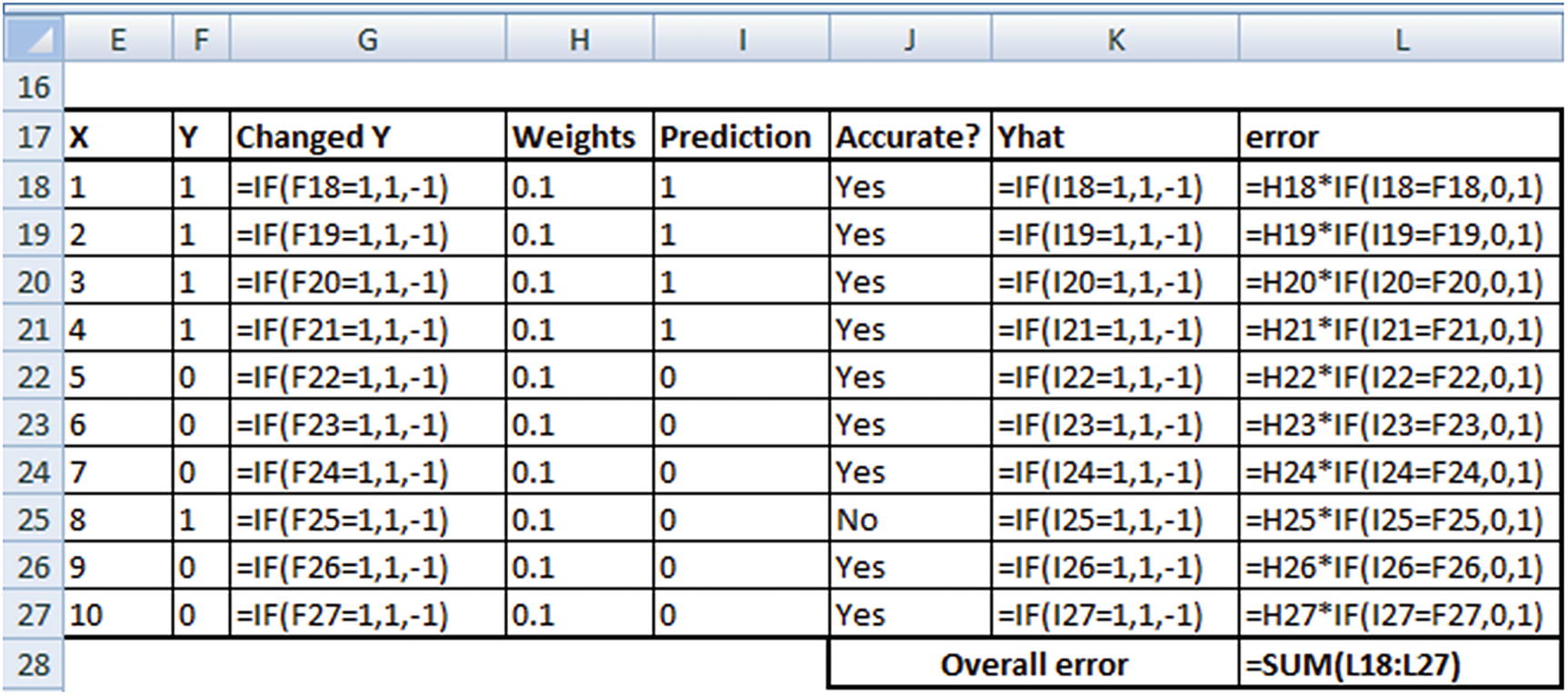The image size is (1568, 696).
Task: Select cell with =IF(I22=1,1,-1)
Action: (1114, 377)
